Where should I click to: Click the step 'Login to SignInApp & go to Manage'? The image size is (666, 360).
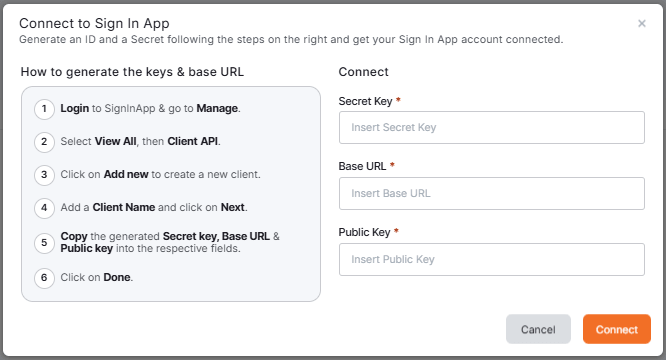[150, 109]
